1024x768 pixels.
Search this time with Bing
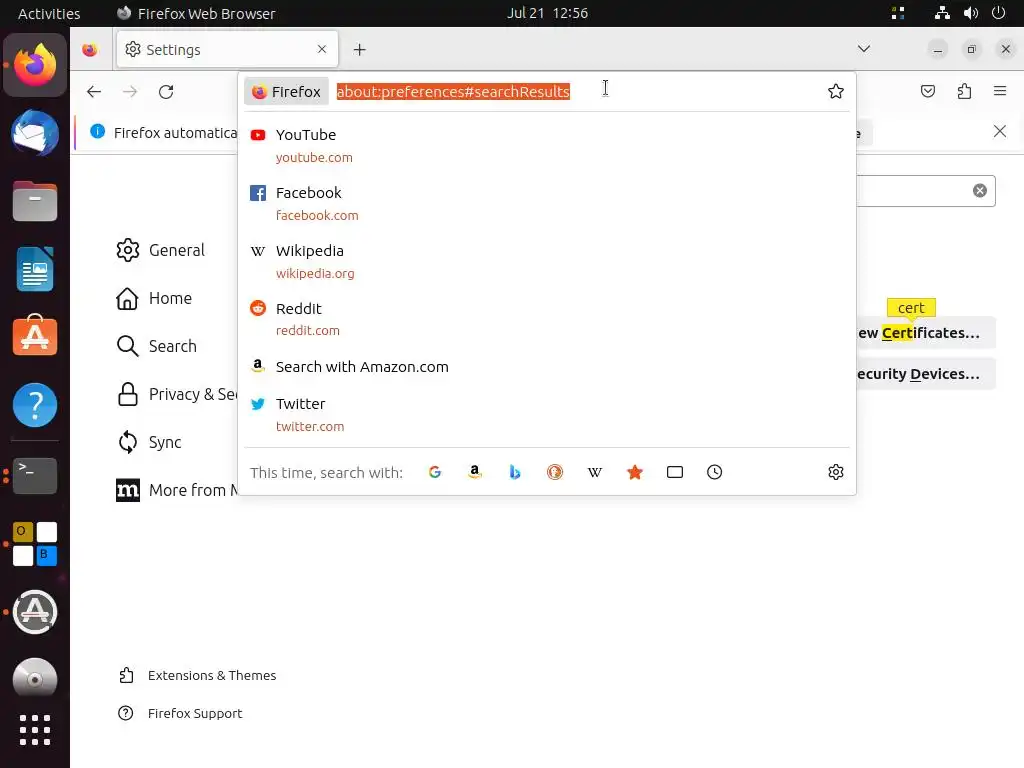pyautogui.click(x=515, y=472)
